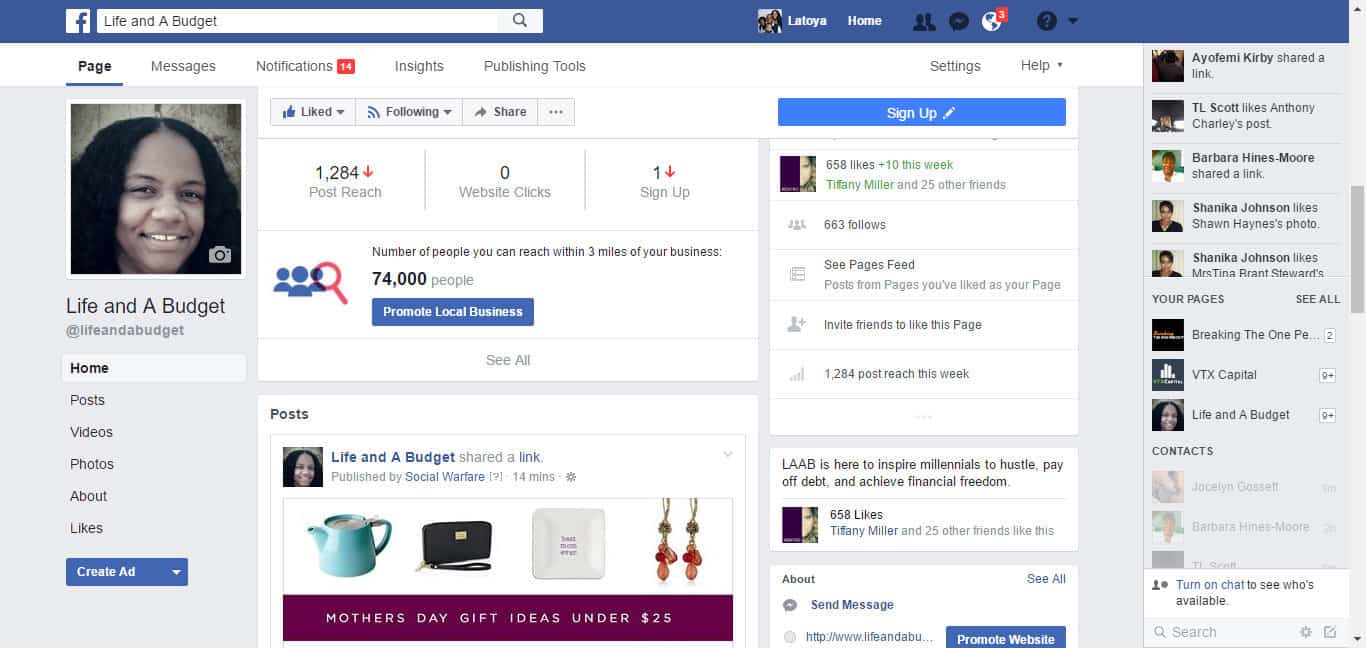Click the search magnifier button
Viewport: 1366px width, 648px height.
[x=520, y=21]
